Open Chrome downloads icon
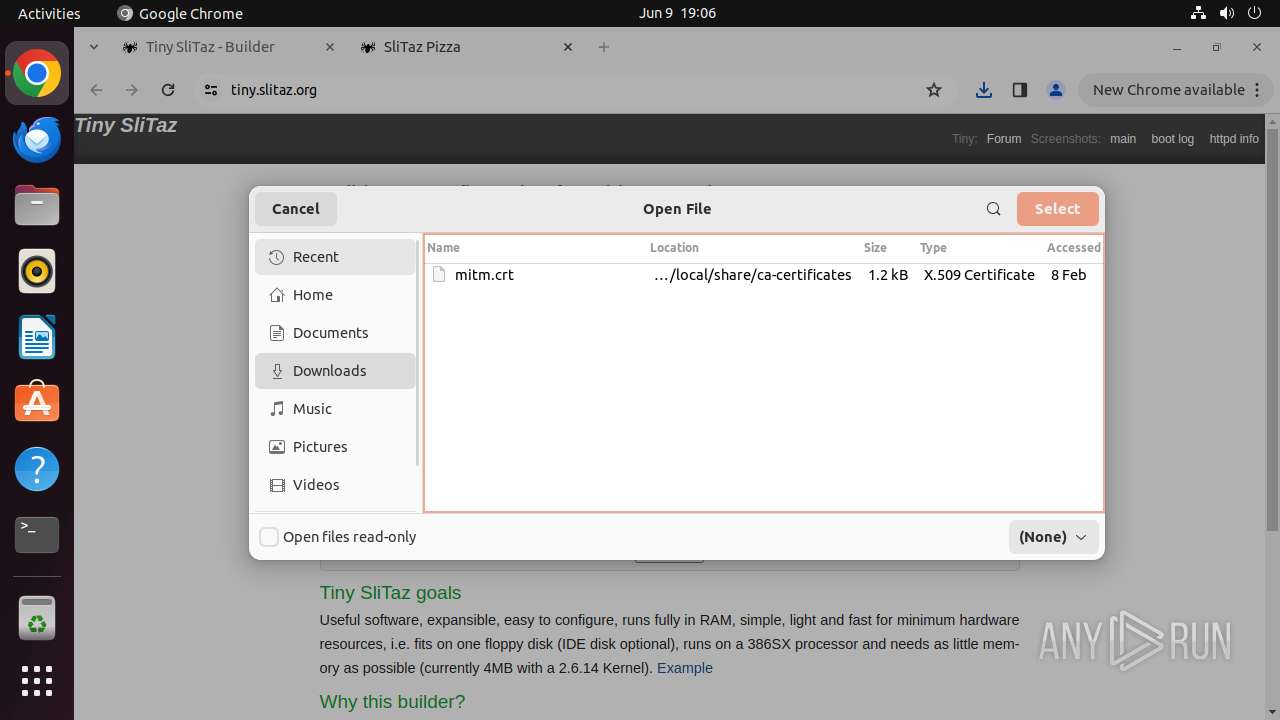Image resolution: width=1280 pixels, height=720 pixels. pyautogui.click(x=984, y=90)
